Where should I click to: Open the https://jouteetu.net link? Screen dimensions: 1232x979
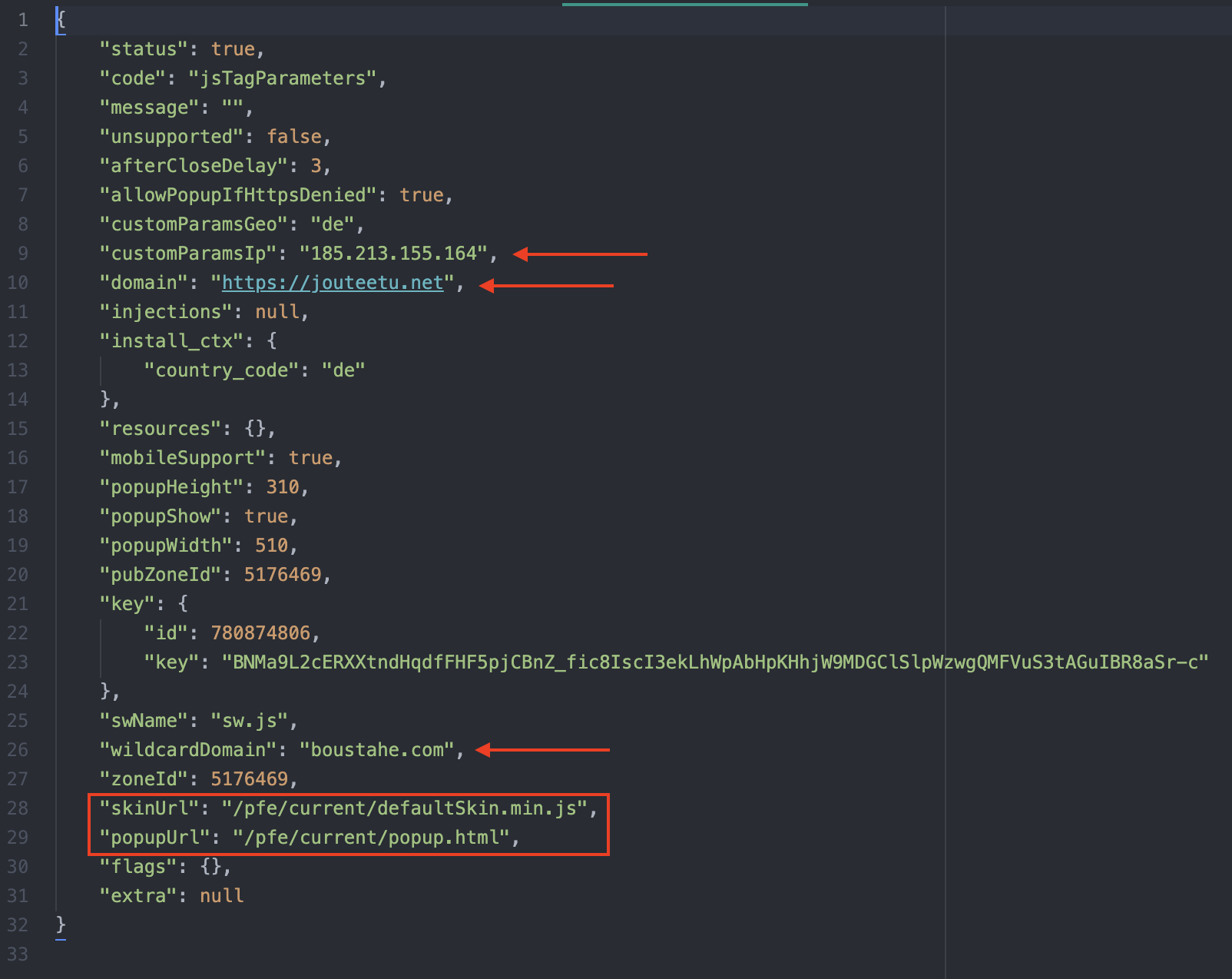pyautogui.click(x=333, y=283)
